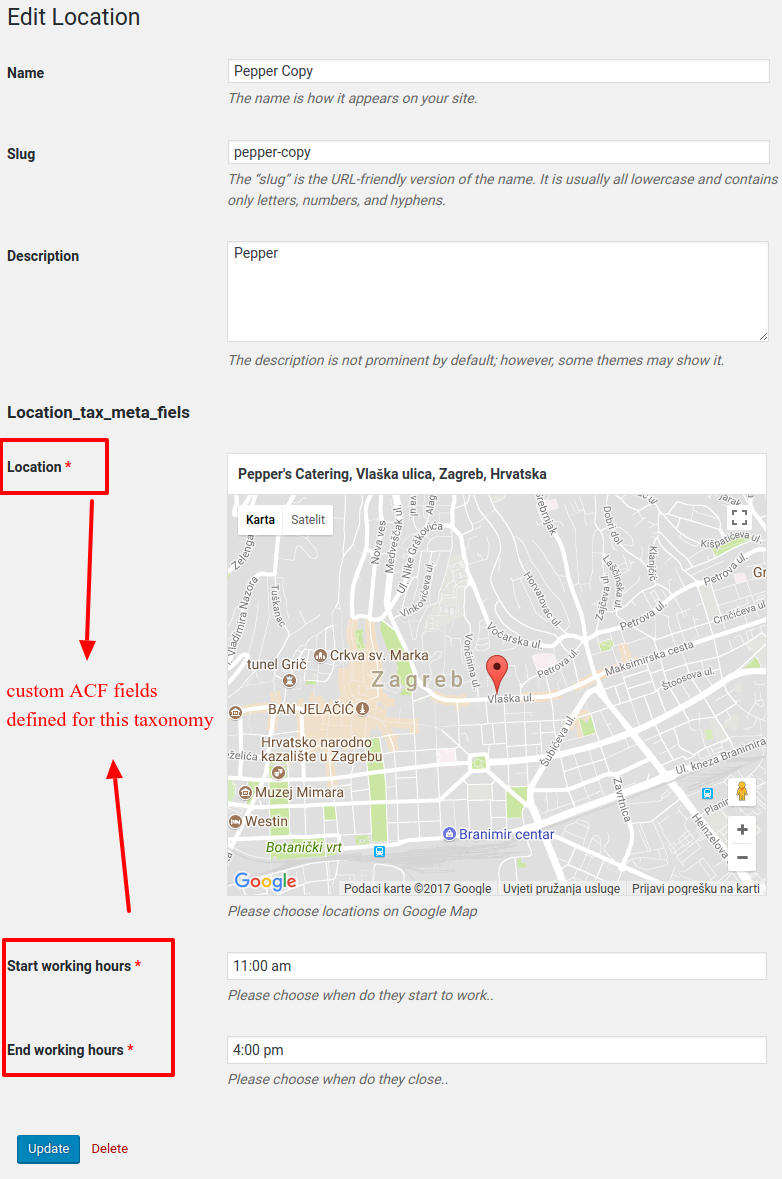Open the Branimir centar place icon
782x1179 pixels.
(x=450, y=833)
